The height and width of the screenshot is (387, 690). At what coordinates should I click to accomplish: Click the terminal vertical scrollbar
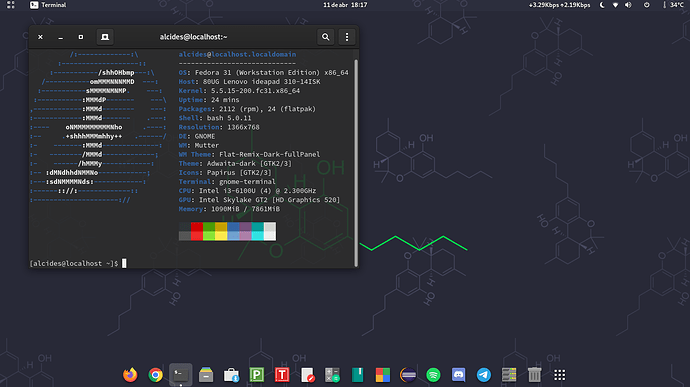coord(356,162)
